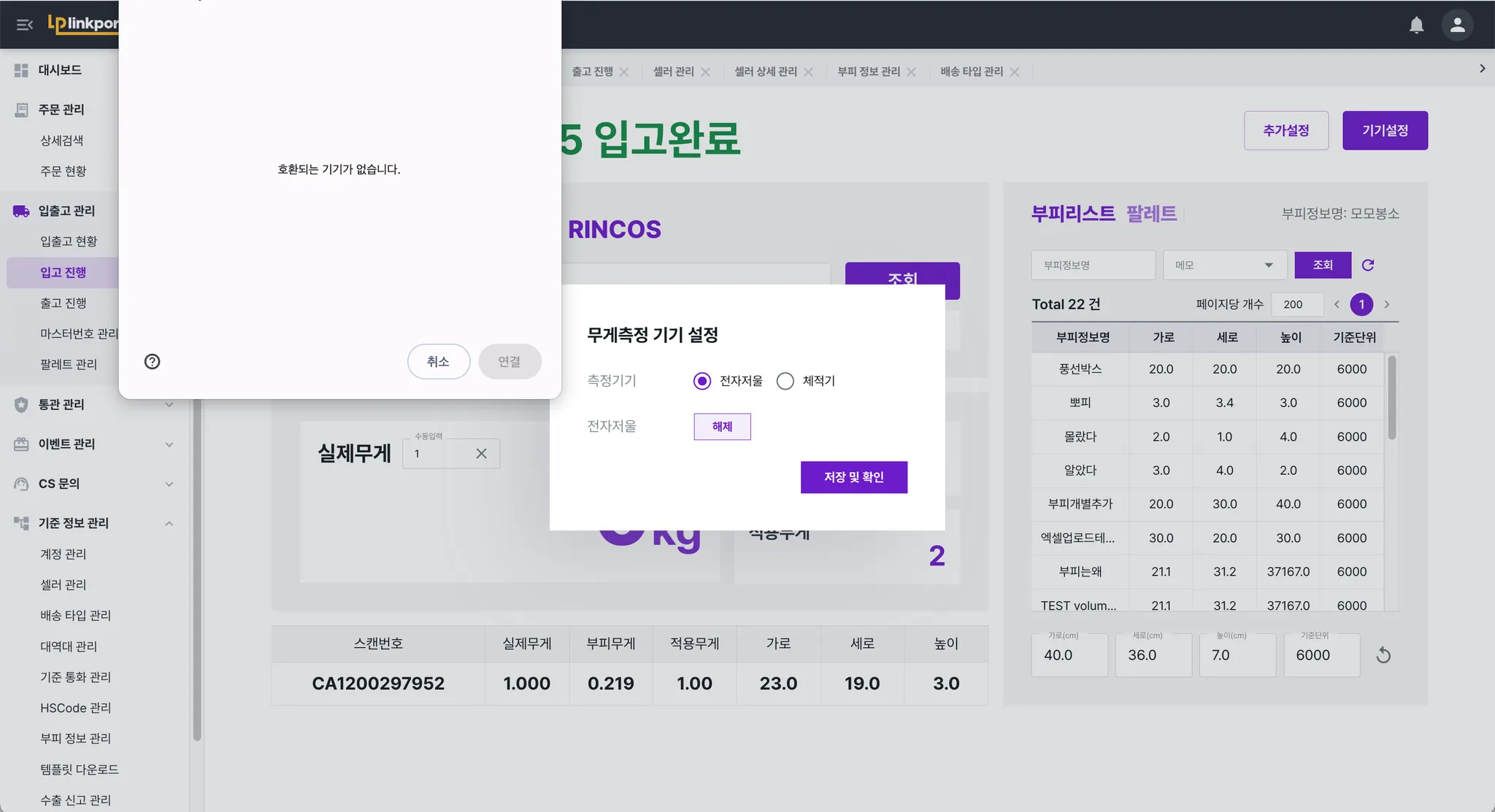The height and width of the screenshot is (812, 1495).
Task: Click the refresh icon beside 조회
Action: 1368,265
